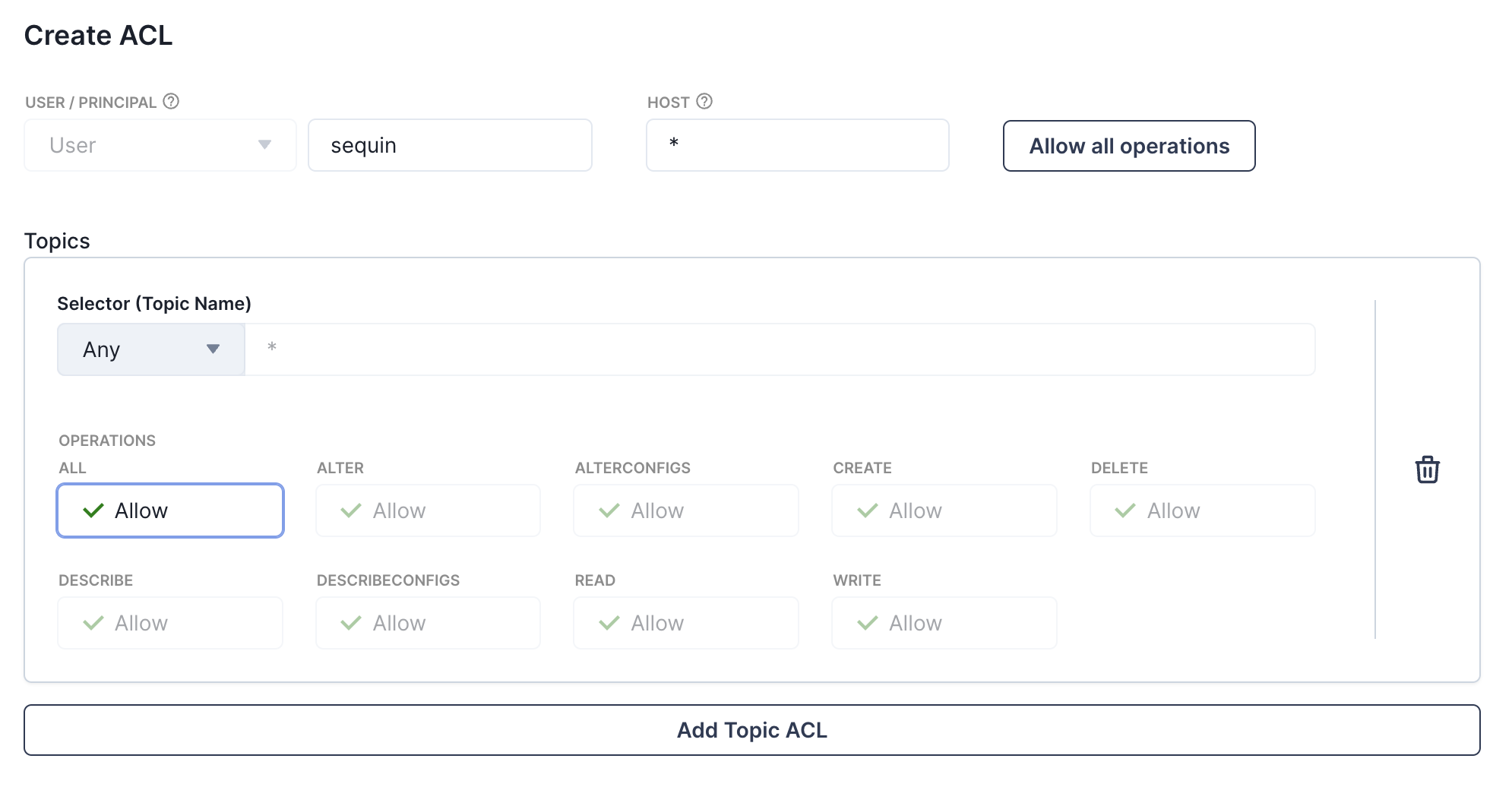Open the User principal type dropdown
This screenshot has width=1512, height=787.
(159, 145)
